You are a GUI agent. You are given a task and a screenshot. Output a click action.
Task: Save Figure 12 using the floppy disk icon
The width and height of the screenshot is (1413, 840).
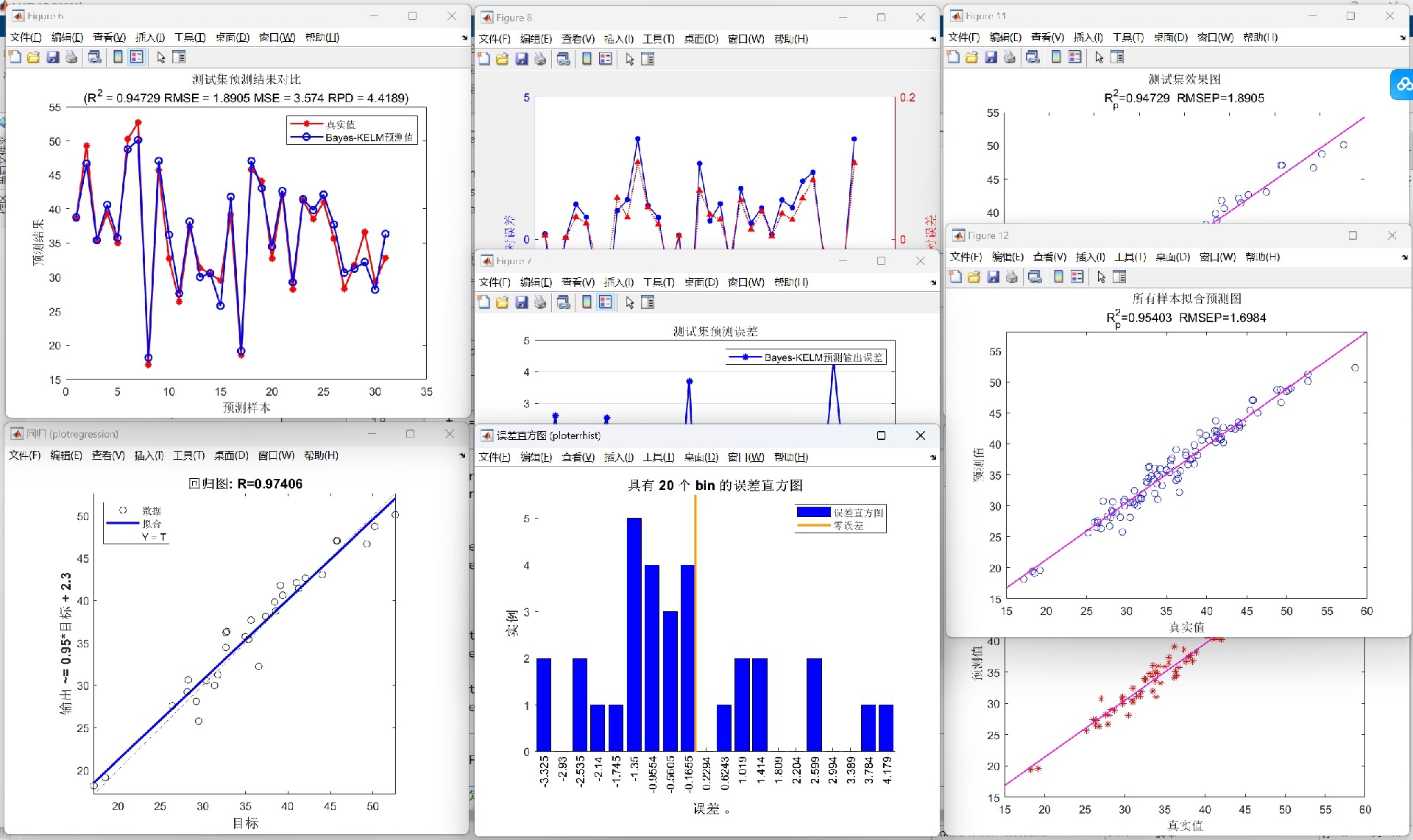click(993, 277)
